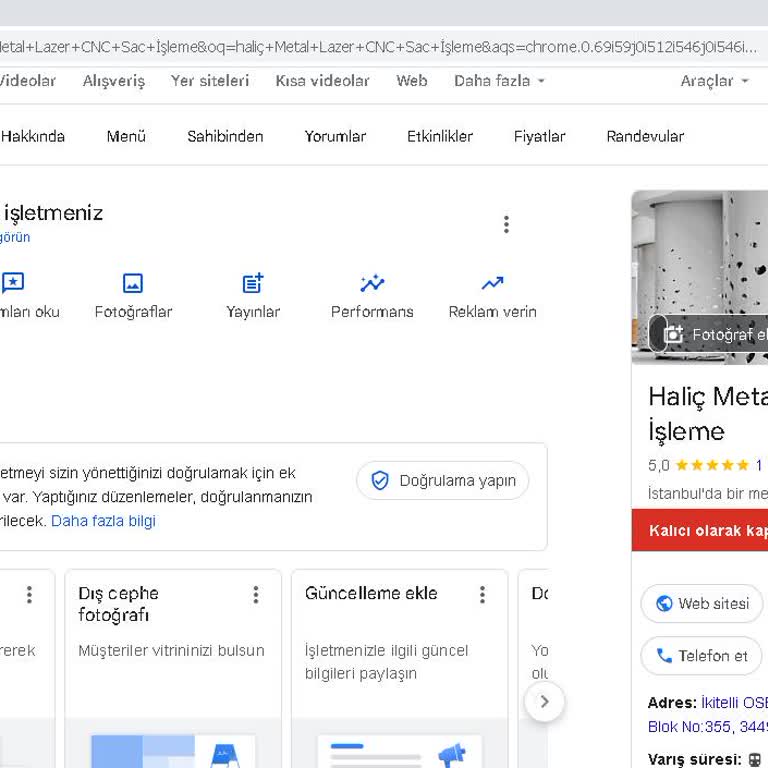Click the Reklam verin trend icon

coord(492,283)
